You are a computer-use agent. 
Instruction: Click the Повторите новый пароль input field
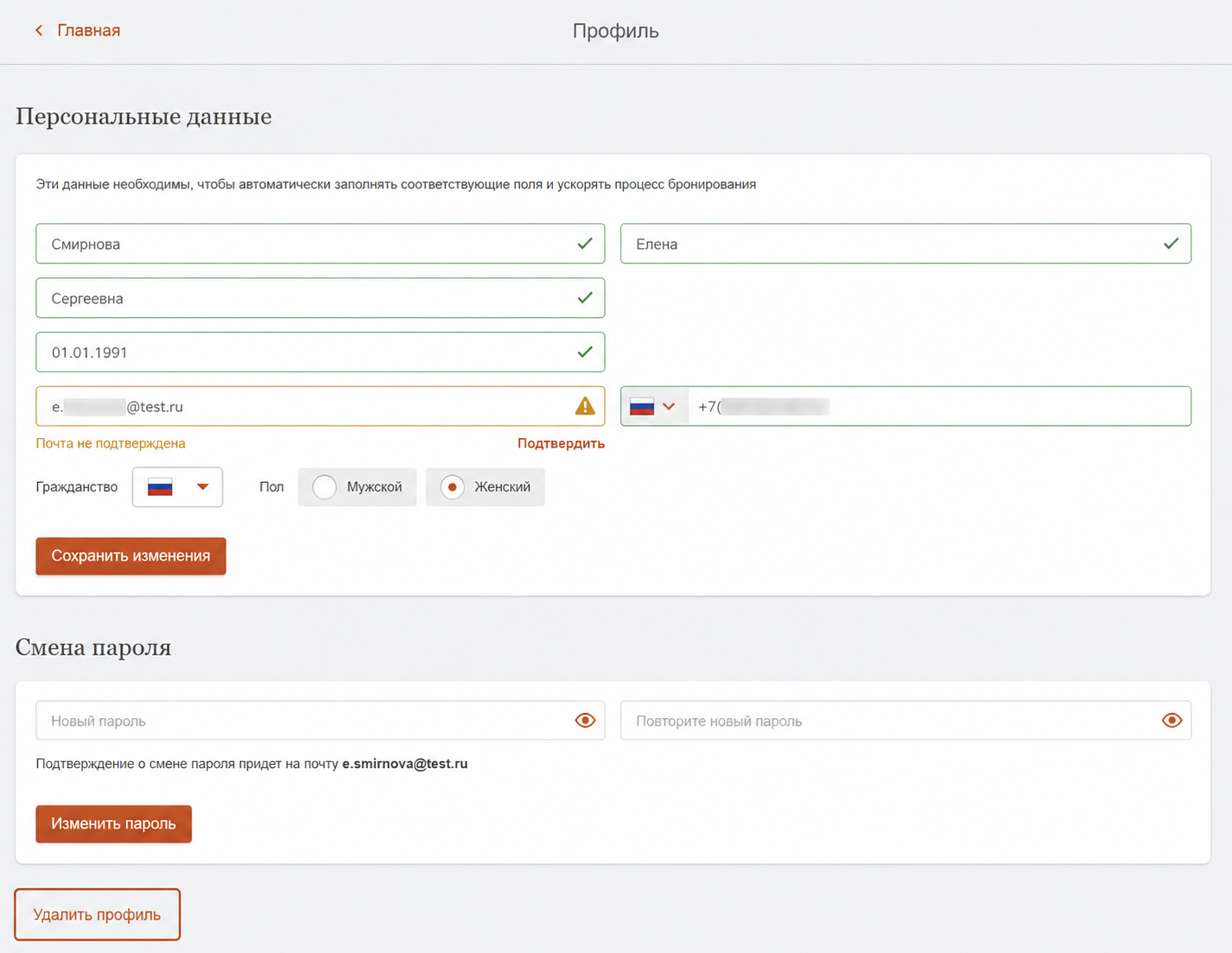(x=905, y=721)
